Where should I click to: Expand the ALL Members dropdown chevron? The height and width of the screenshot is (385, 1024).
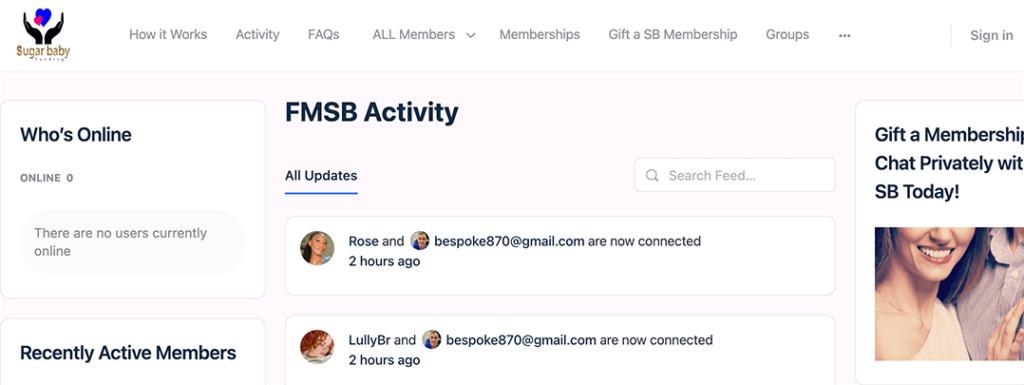[x=471, y=35]
